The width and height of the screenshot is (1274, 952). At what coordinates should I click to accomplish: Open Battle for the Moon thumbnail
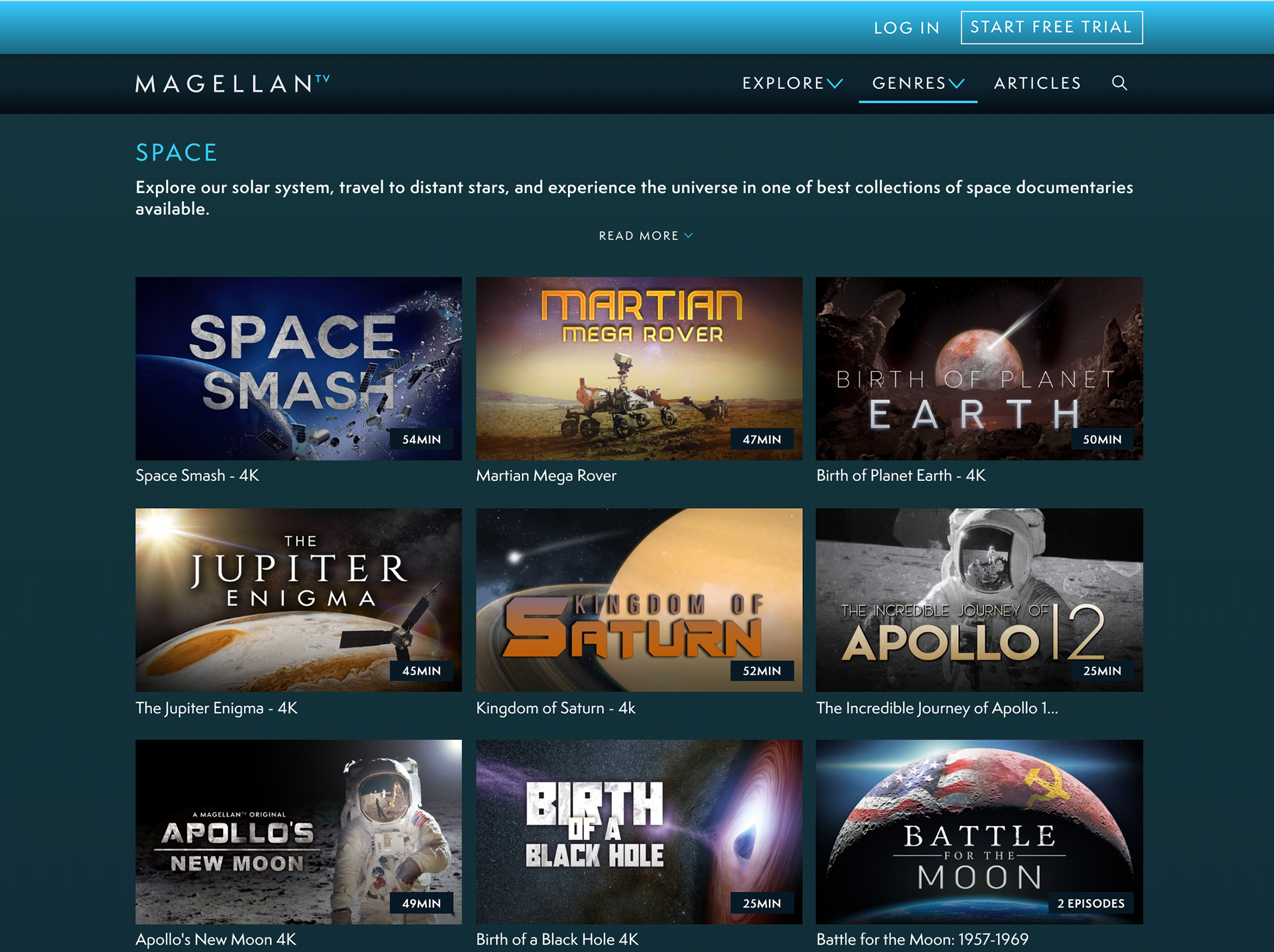coord(979,832)
